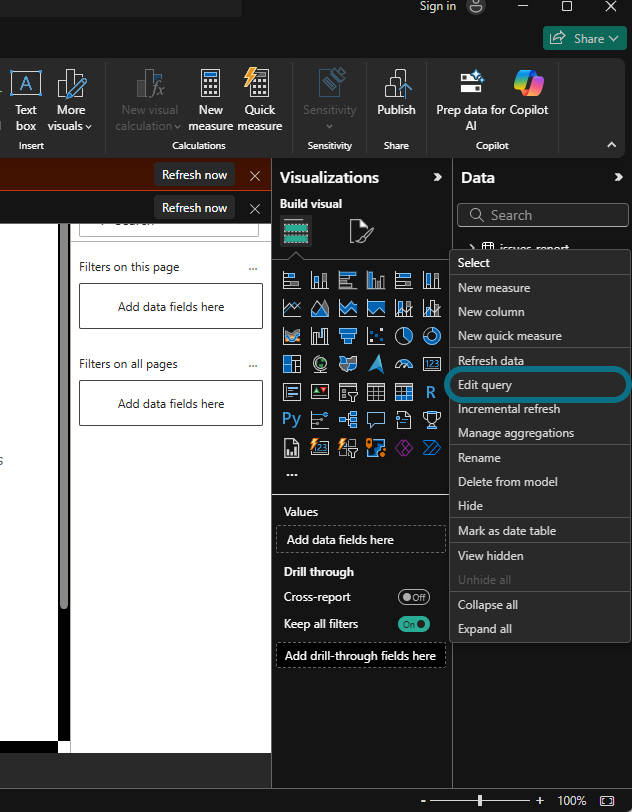Select the pie chart visual

pyautogui.click(x=404, y=336)
